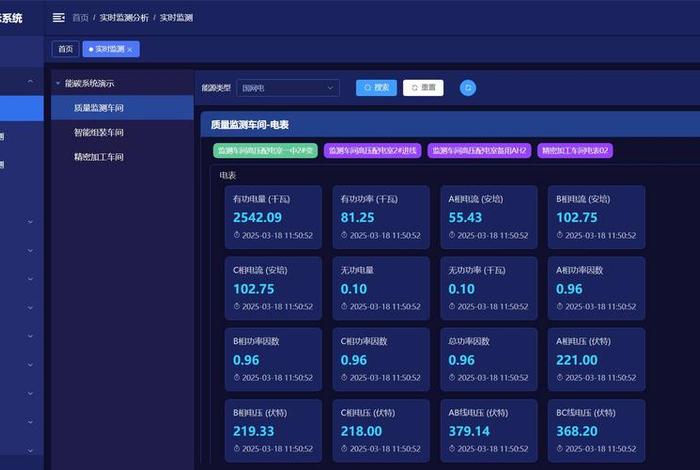
Task: Click the clock icon in 总功率因数 card
Action: tap(452, 378)
